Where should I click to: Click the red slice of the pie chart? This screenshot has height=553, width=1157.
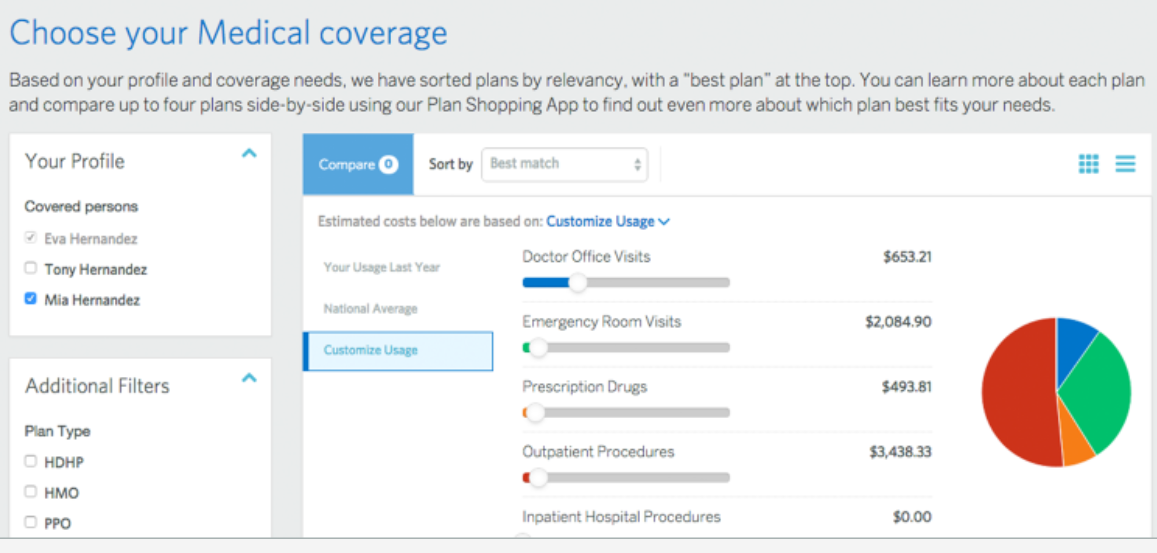(x=1018, y=400)
